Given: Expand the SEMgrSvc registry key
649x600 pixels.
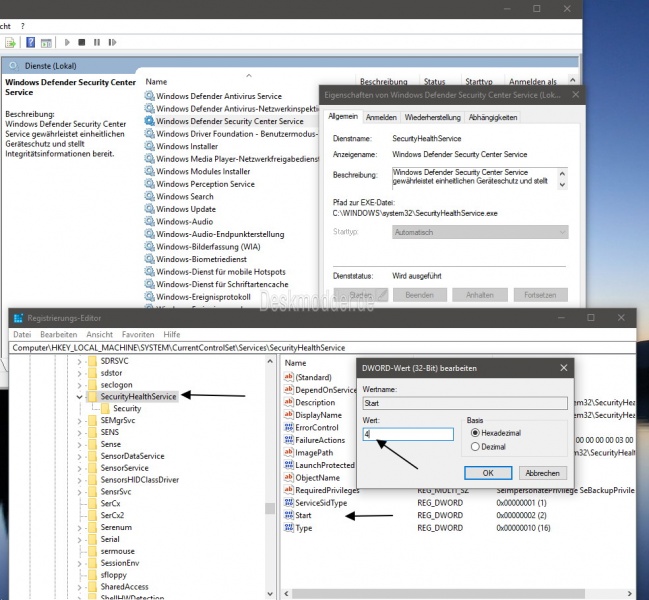Looking at the screenshot, I should [79, 421].
